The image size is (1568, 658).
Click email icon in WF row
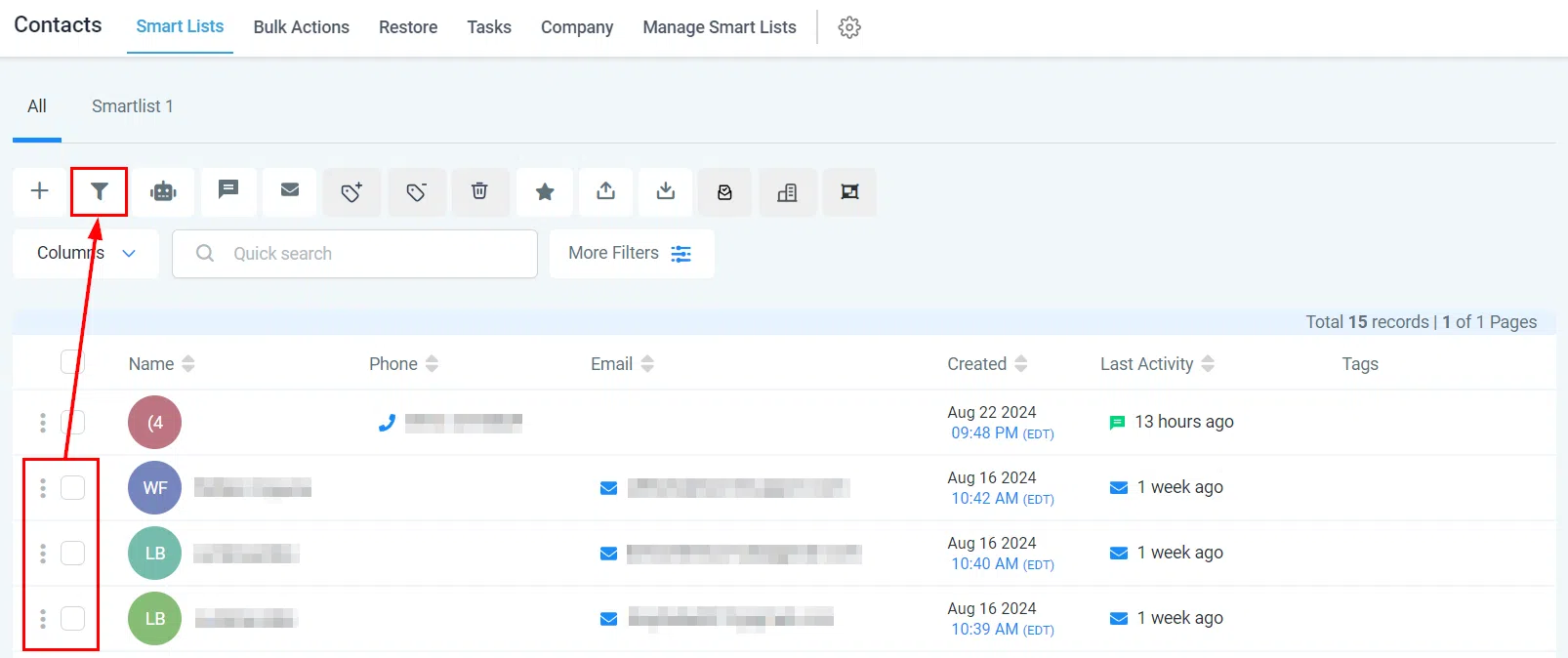(x=608, y=488)
